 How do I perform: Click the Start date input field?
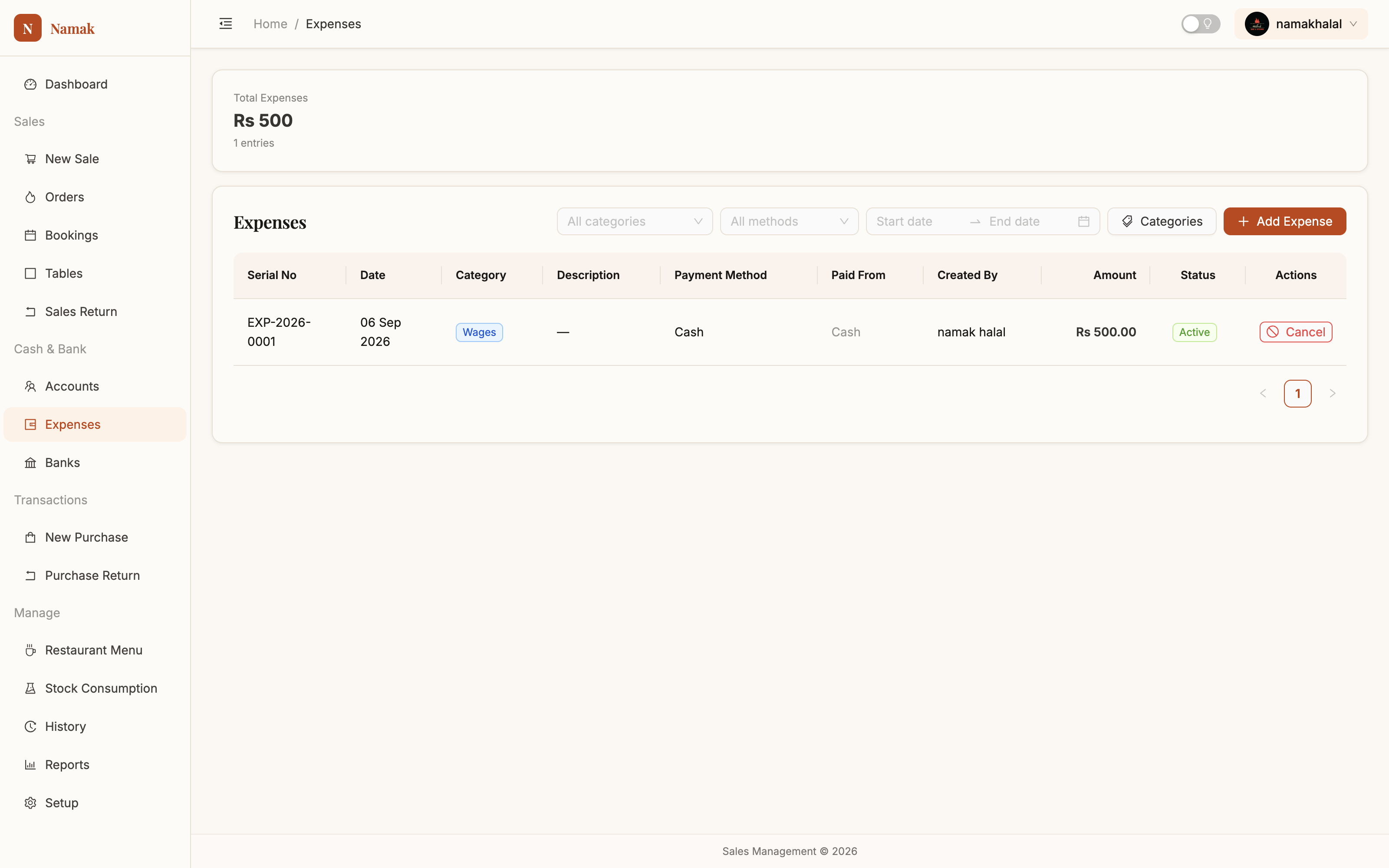tap(918, 222)
